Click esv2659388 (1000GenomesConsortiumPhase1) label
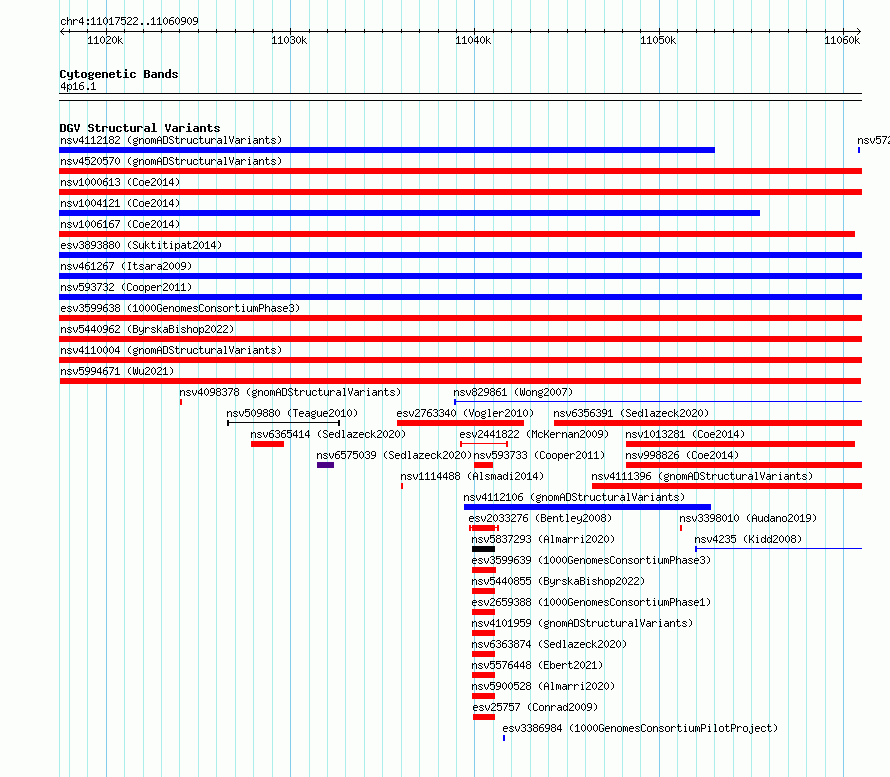The width and height of the screenshot is (890, 777). point(591,602)
